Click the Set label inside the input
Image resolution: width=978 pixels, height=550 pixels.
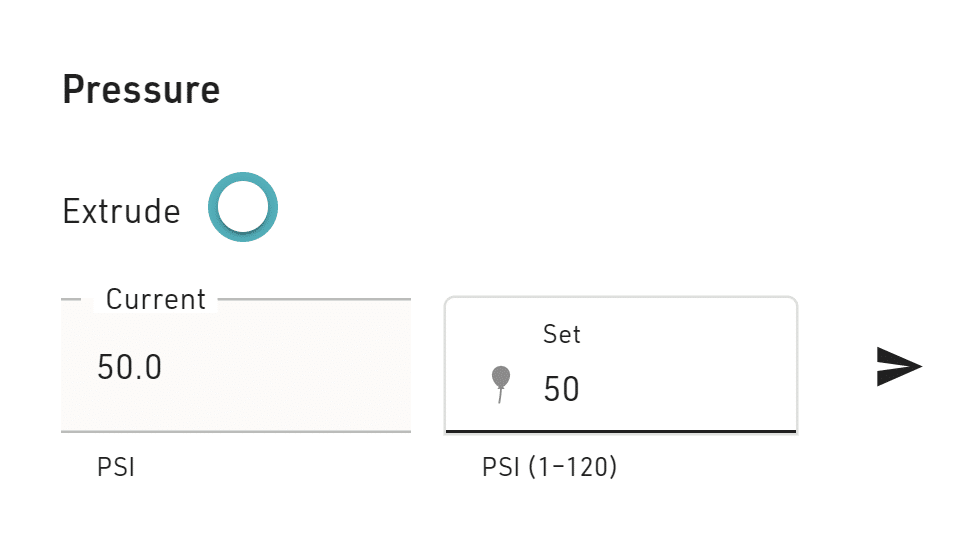tap(561, 334)
